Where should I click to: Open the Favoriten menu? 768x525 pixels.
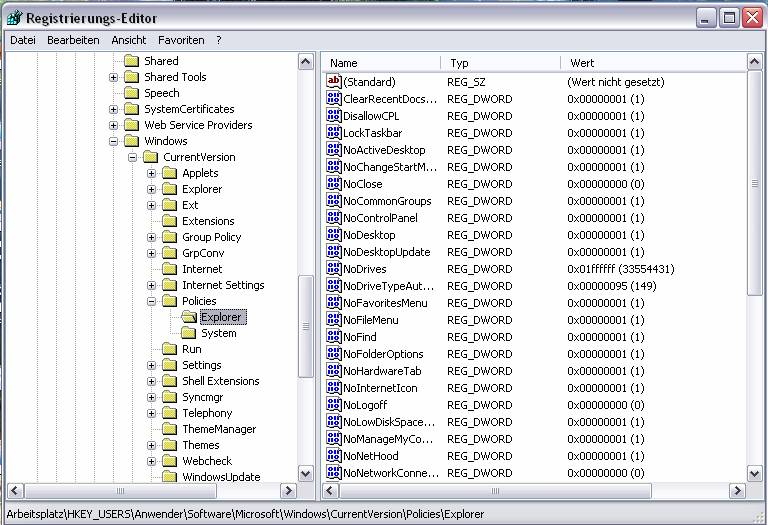coord(181,40)
